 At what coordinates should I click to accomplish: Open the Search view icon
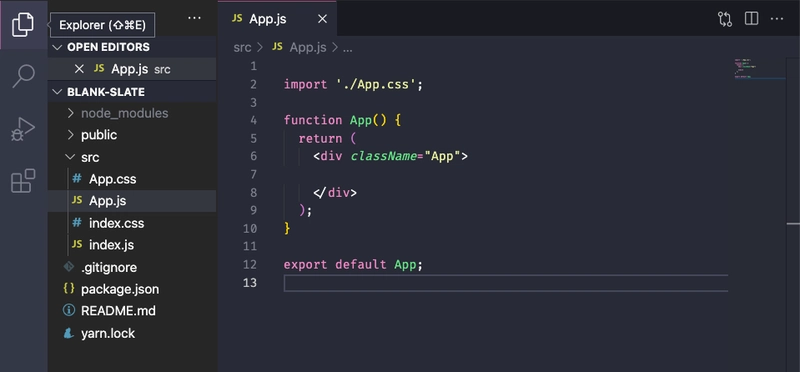tap(23, 76)
